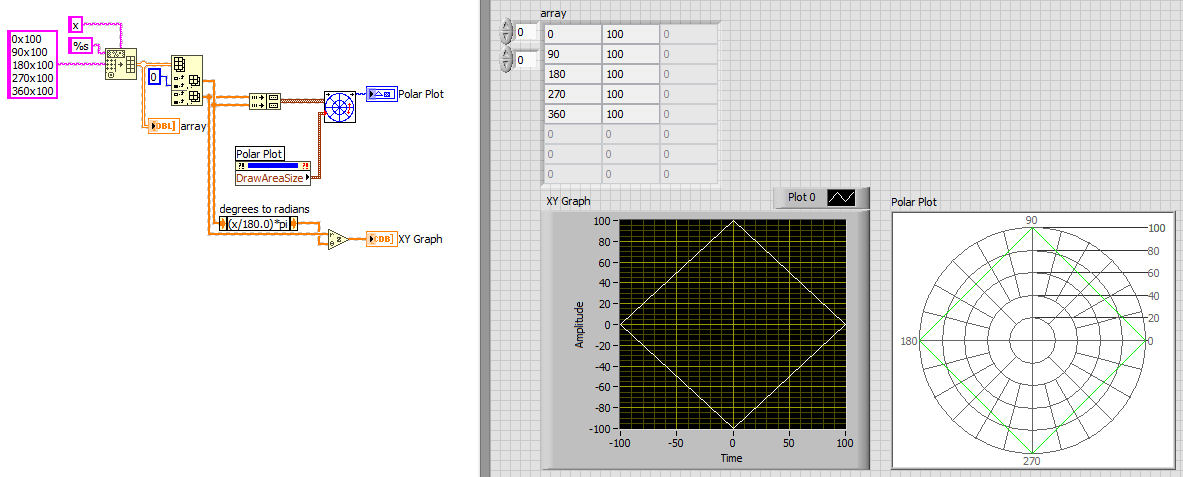Click the 180 angle label on the Polar Plot
This screenshot has width=1183, height=477.
pos(908,341)
